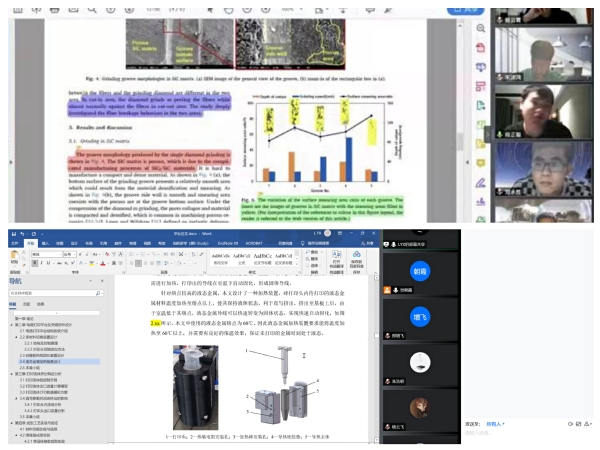Center-align the paragraph in Word ribbon

point(139,263)
